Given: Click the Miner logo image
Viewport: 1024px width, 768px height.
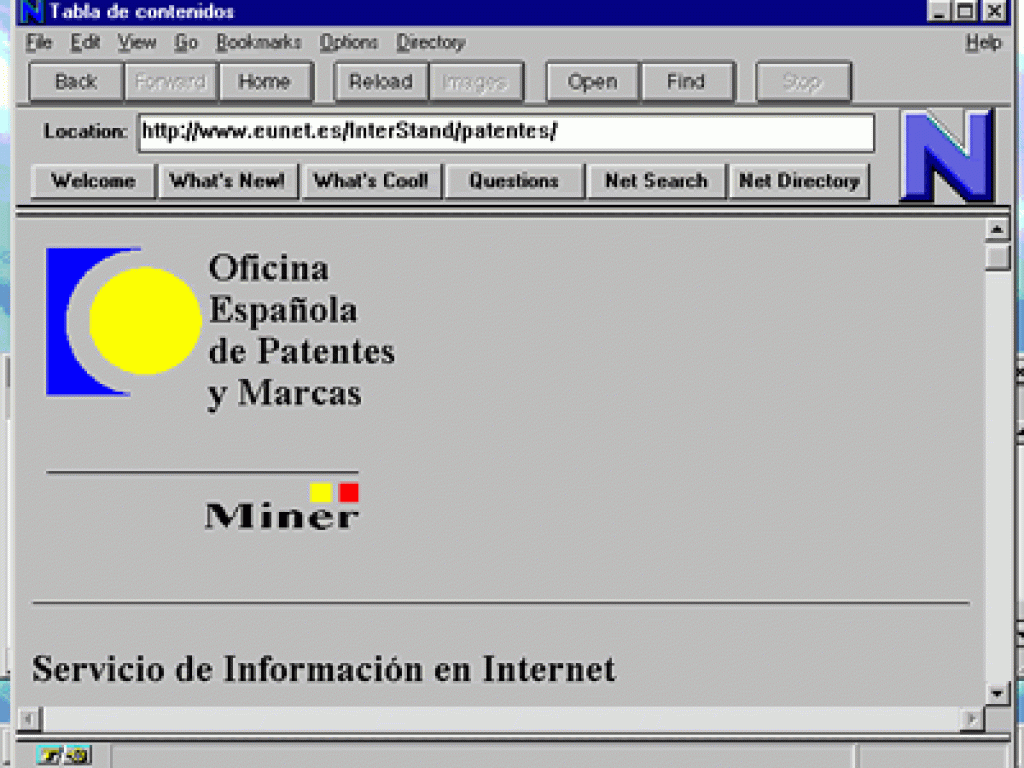Looking at the screenshot, I should coord(281,506).
